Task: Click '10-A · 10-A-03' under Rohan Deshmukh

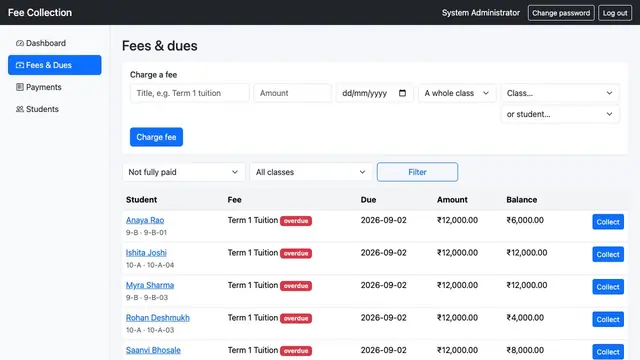Action: (x=150, y=330)
